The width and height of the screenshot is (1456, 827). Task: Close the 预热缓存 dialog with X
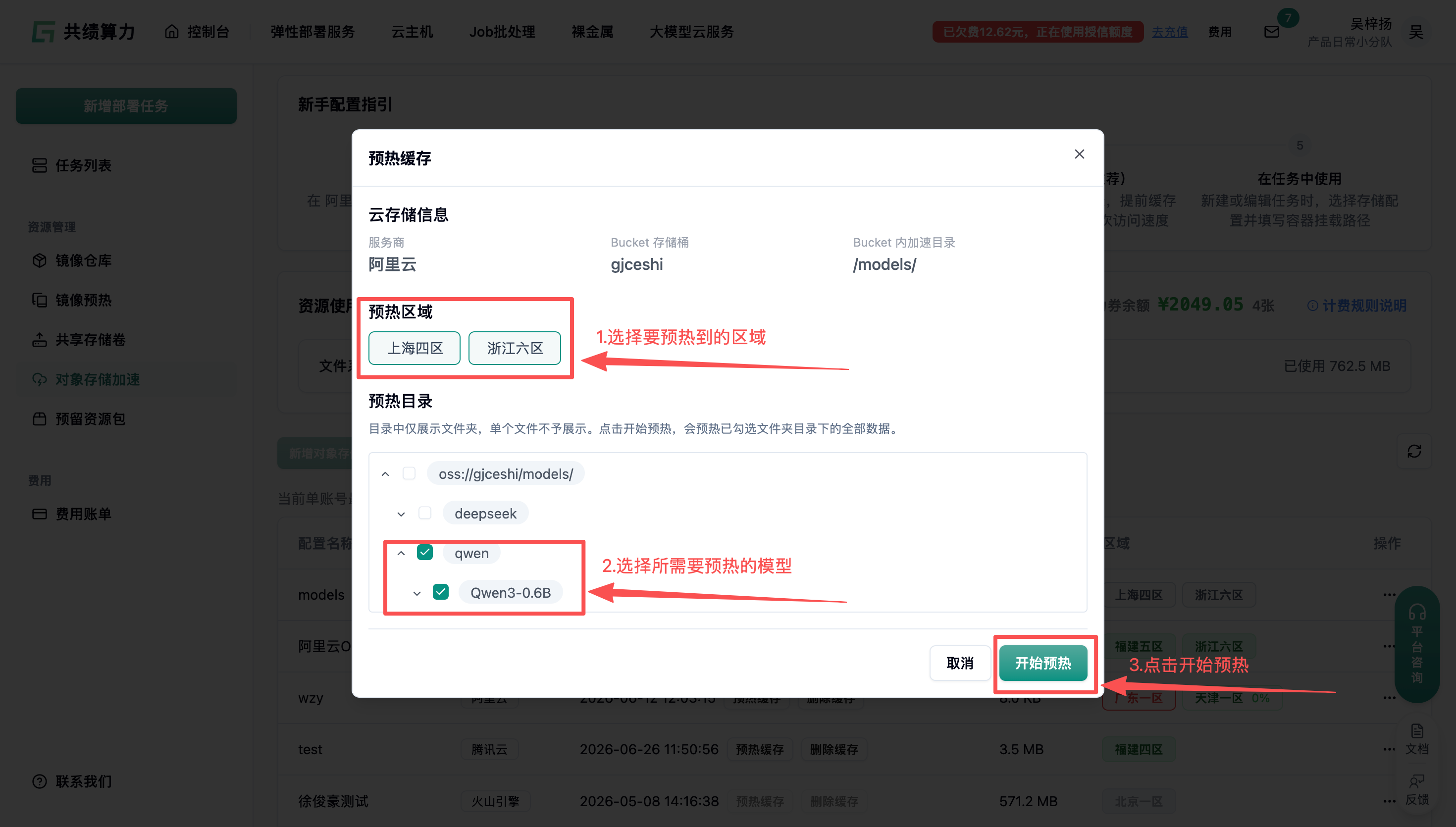(1079, 154)
